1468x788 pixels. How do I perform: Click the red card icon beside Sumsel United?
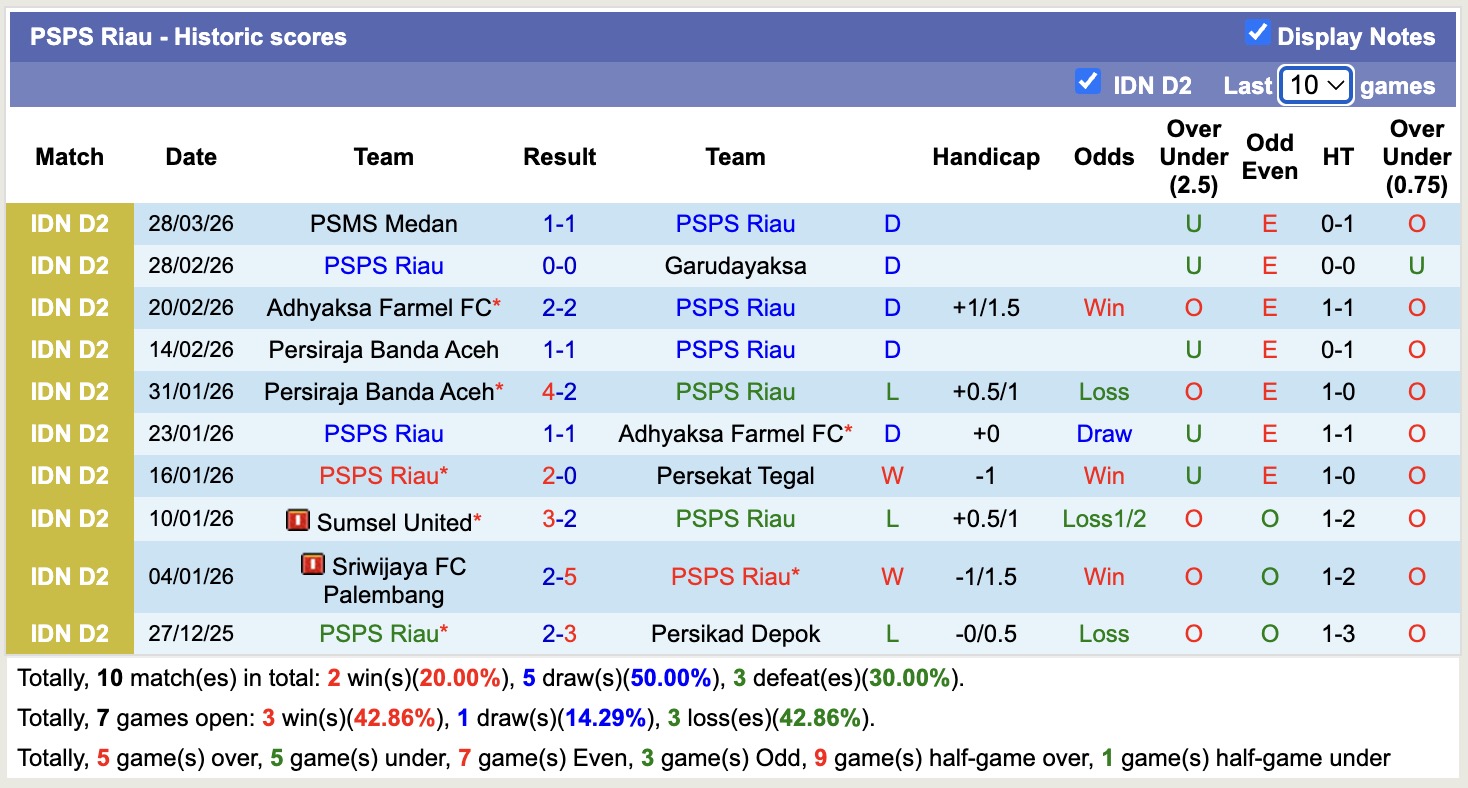[x=297, y=520]
